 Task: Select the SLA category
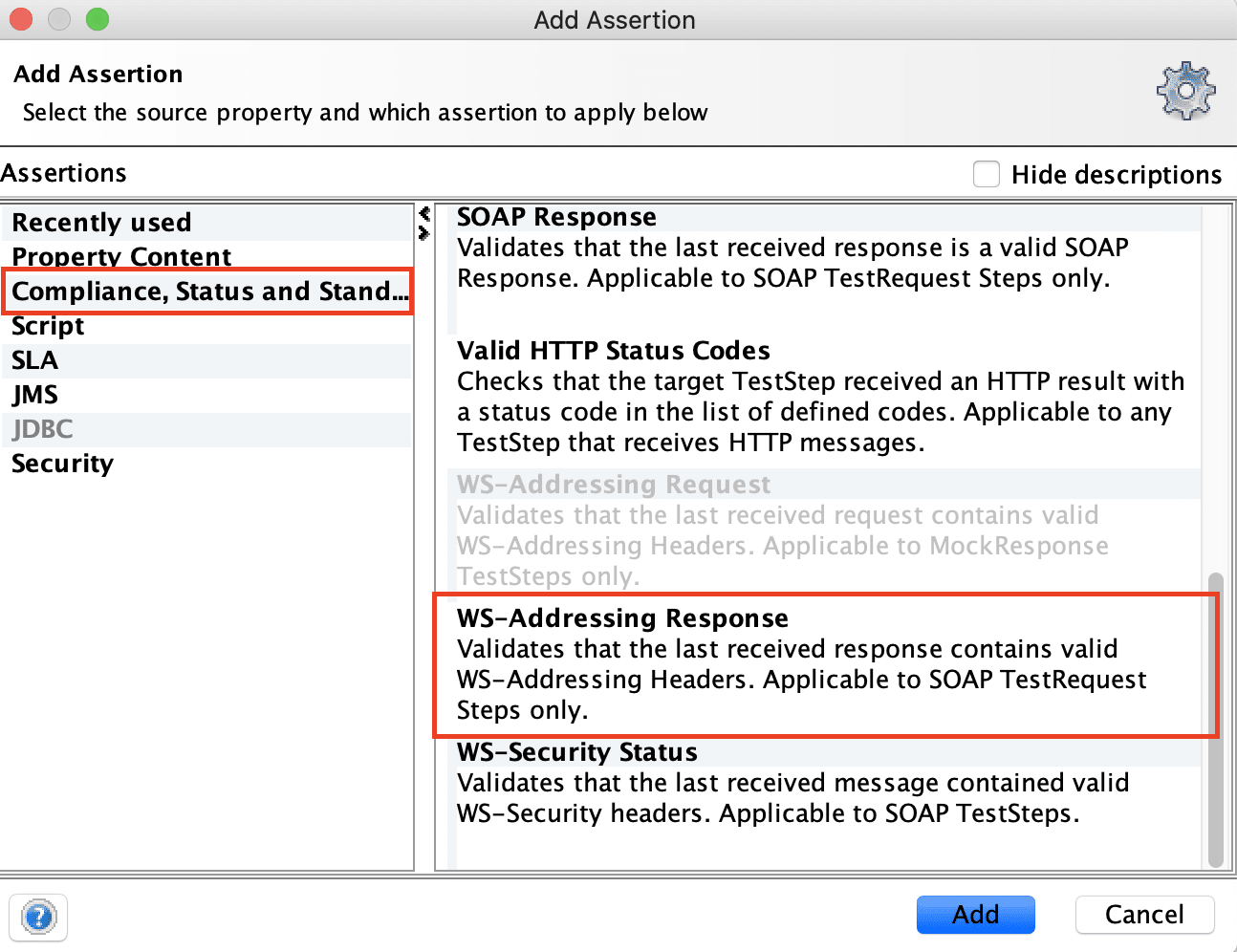(207, 360)
